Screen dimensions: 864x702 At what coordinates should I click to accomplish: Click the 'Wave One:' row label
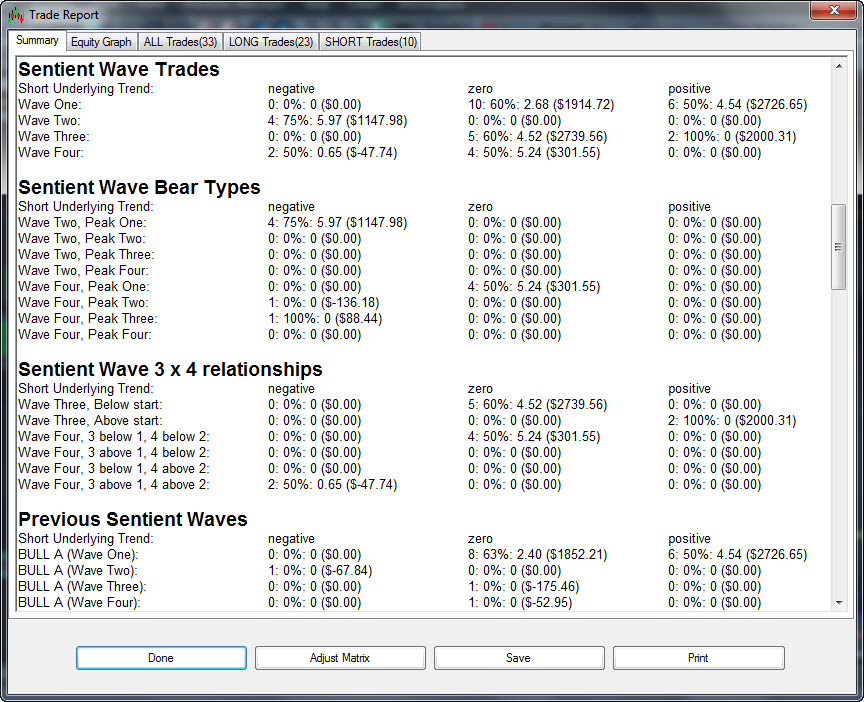point(50,105)
